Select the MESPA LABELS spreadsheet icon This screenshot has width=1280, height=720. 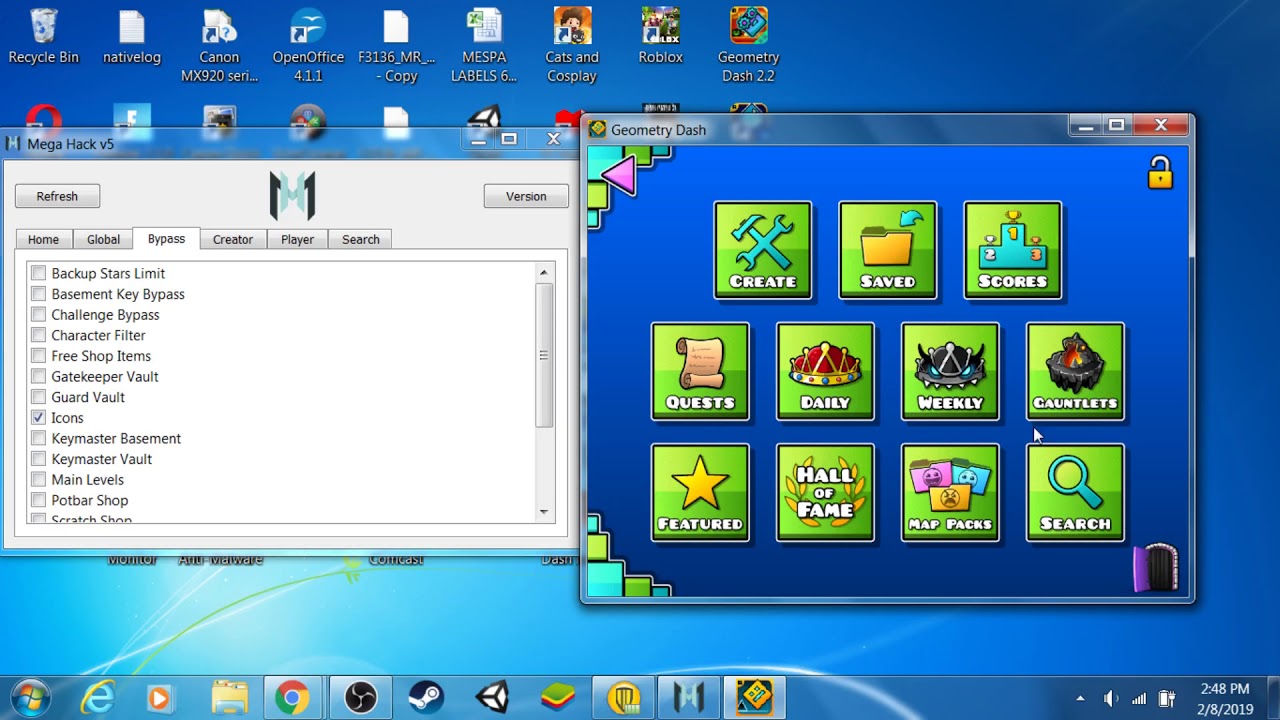click(484, 46)
